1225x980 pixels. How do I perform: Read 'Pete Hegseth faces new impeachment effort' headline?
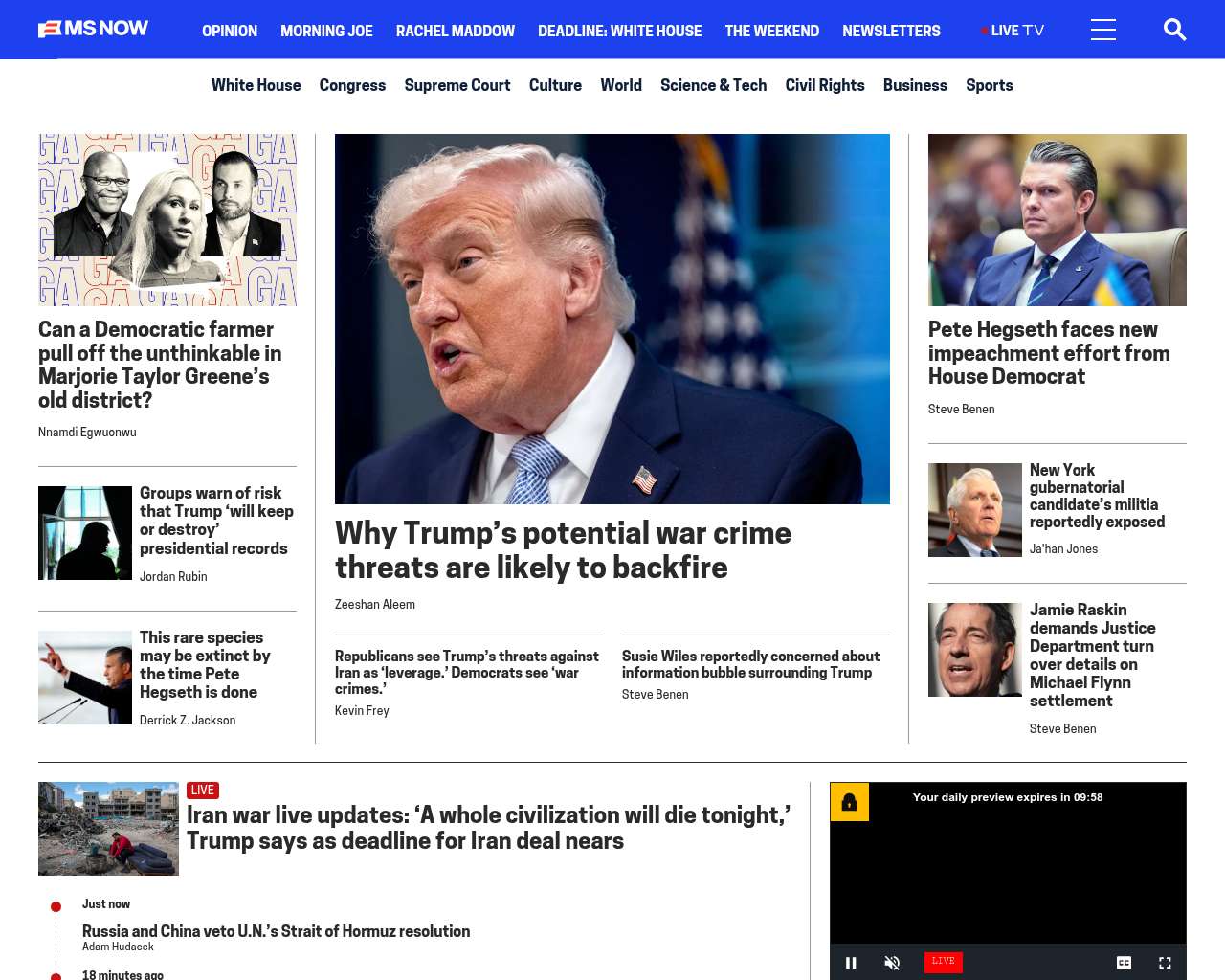[x=1049, y=353]
